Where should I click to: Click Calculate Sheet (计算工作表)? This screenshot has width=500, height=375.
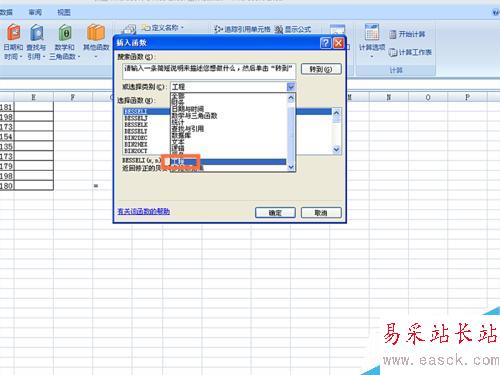click(410, 52)
